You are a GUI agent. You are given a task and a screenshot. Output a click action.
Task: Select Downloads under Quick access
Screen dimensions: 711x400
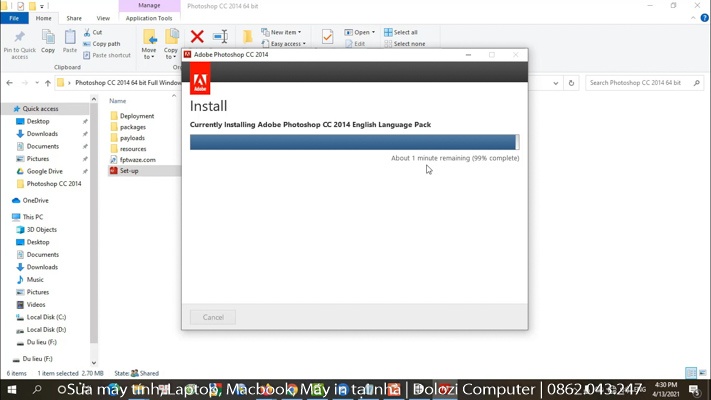42,134
